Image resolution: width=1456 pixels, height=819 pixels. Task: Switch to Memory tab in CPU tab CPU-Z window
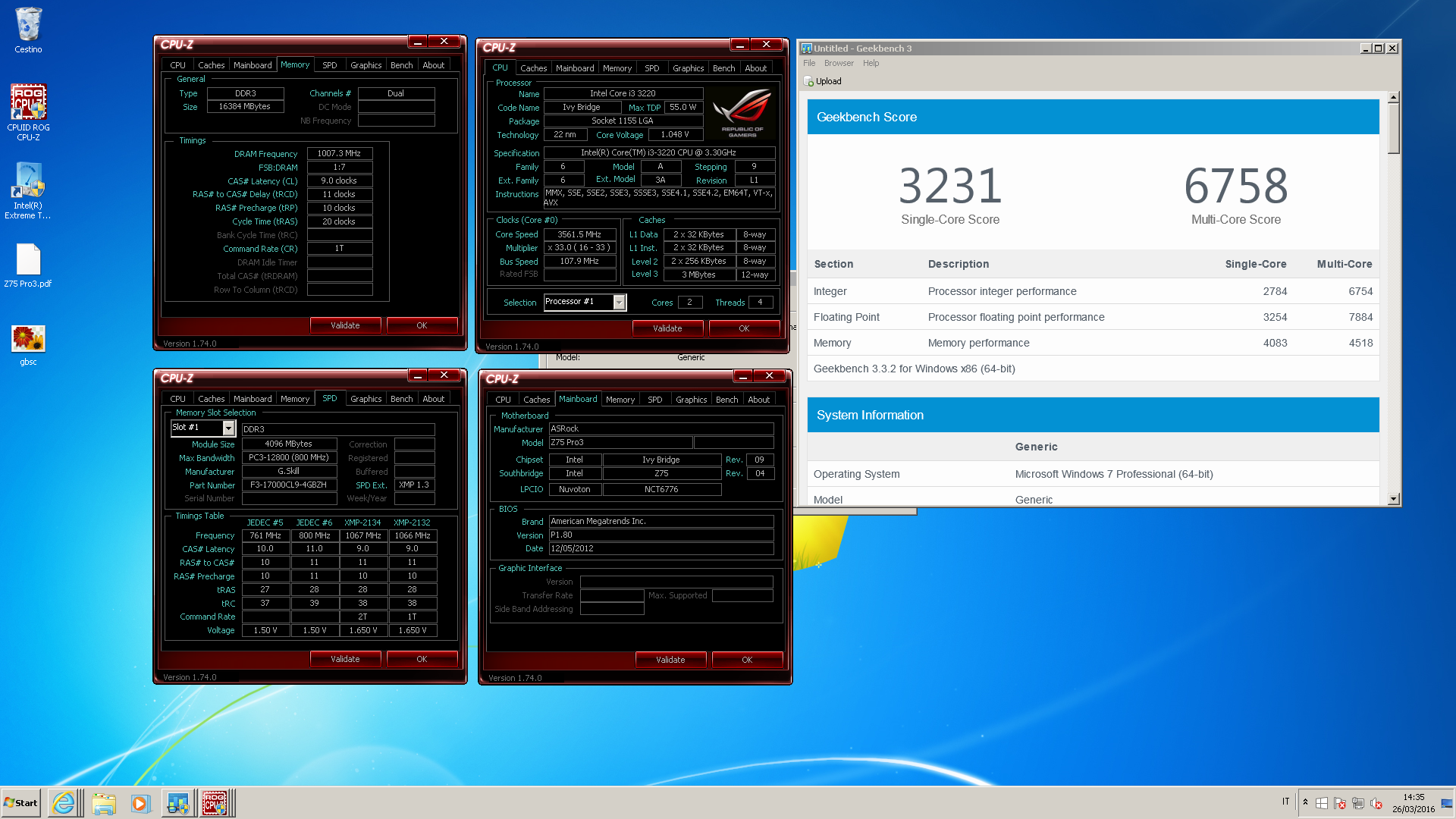pos(617,68)
